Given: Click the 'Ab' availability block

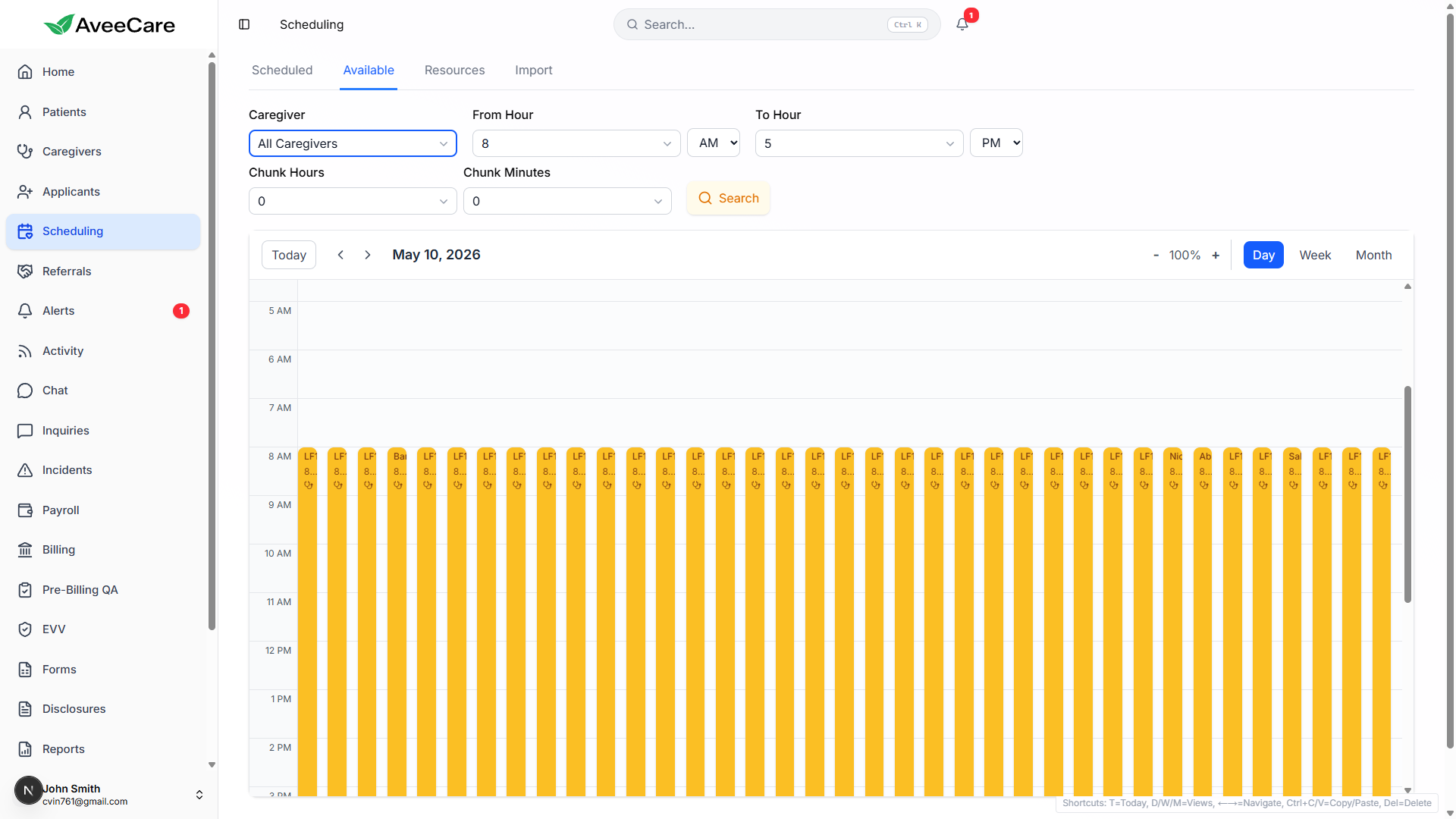Looking at the screenshot, I should 1203,620.
